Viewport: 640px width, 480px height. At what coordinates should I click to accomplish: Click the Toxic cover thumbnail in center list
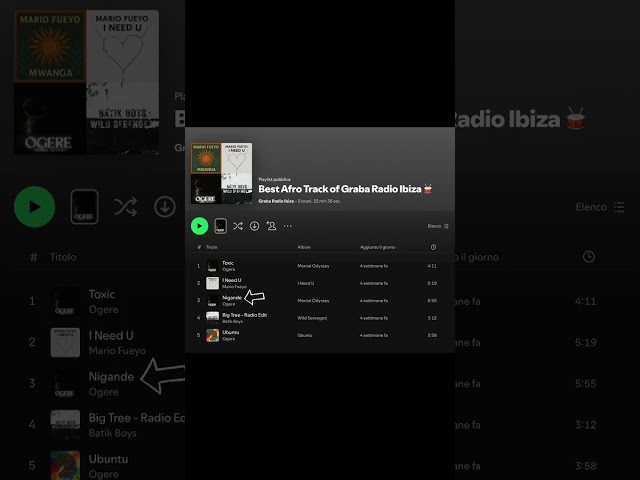tap(212, 266)
